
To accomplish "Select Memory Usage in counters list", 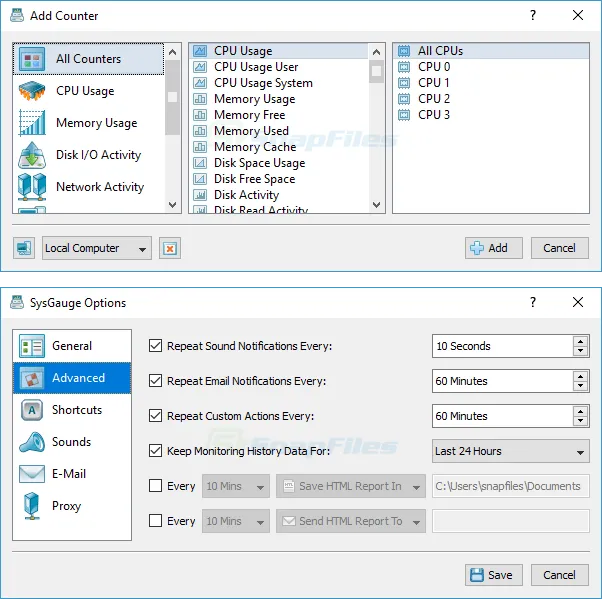I will pyautogui.click(x=280, y=99).
